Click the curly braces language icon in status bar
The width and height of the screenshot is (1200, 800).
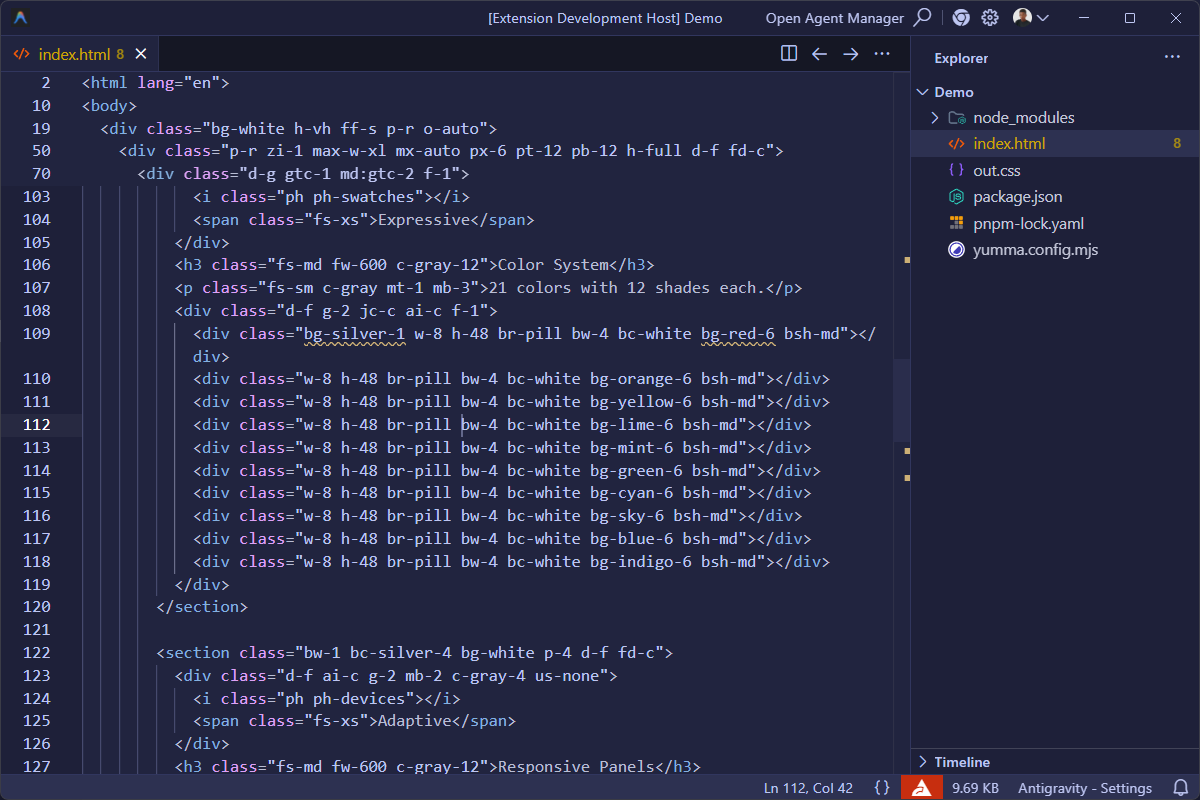pyautogui.click(x=881, y=788)
